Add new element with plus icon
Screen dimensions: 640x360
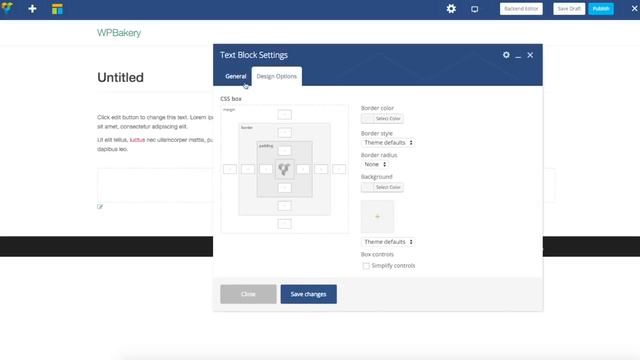32,9
